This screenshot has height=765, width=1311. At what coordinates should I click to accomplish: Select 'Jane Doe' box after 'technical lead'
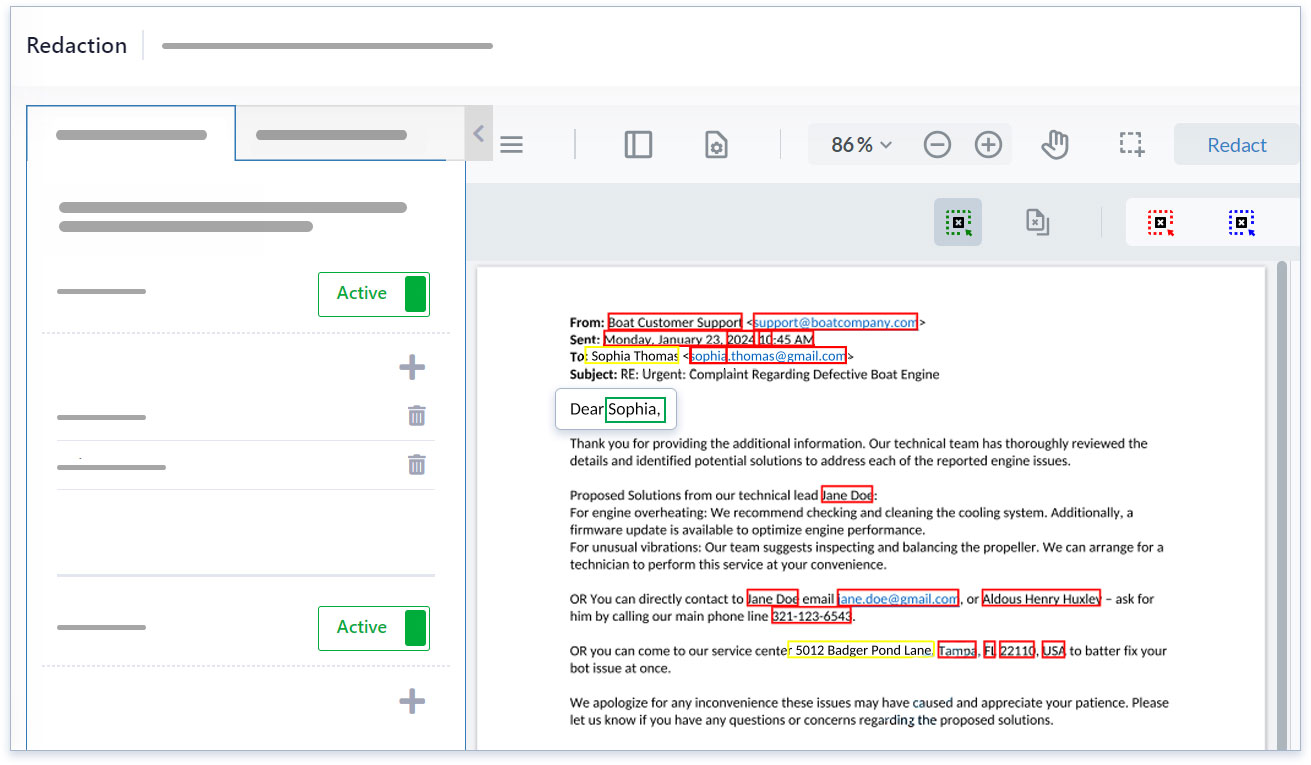tap(847, 494)
